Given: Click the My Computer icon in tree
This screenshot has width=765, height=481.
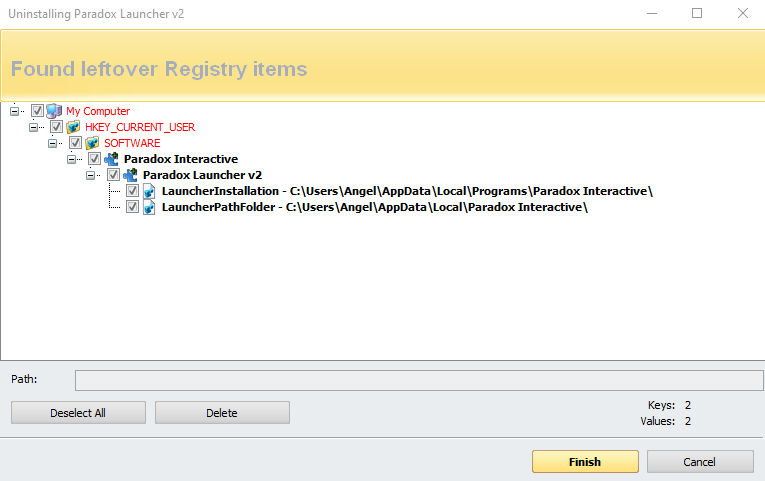Looking at the screenshot, I should [54, 111].
